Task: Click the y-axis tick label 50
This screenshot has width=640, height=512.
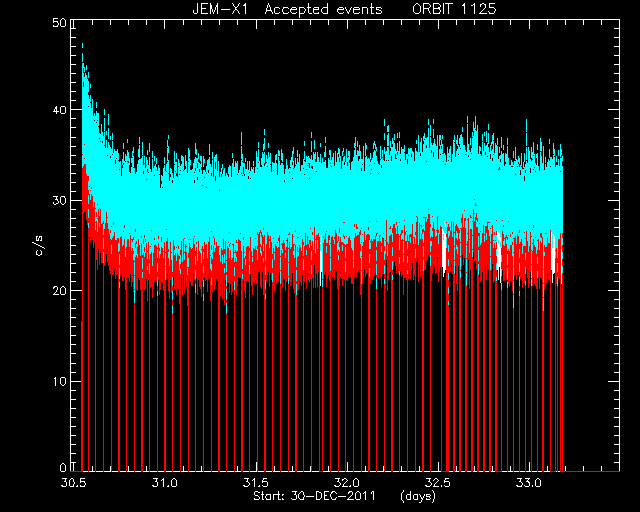Action: (60, 23)
